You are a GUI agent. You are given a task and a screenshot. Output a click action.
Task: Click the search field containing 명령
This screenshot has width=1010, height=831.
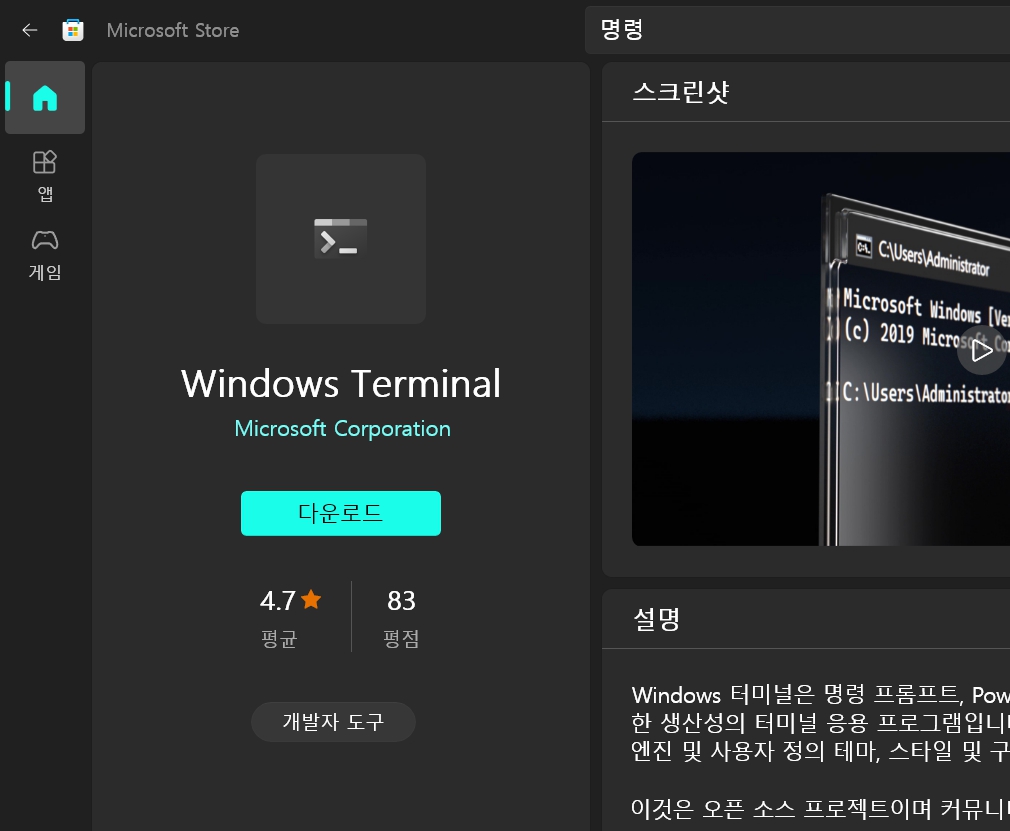point(797,30)
